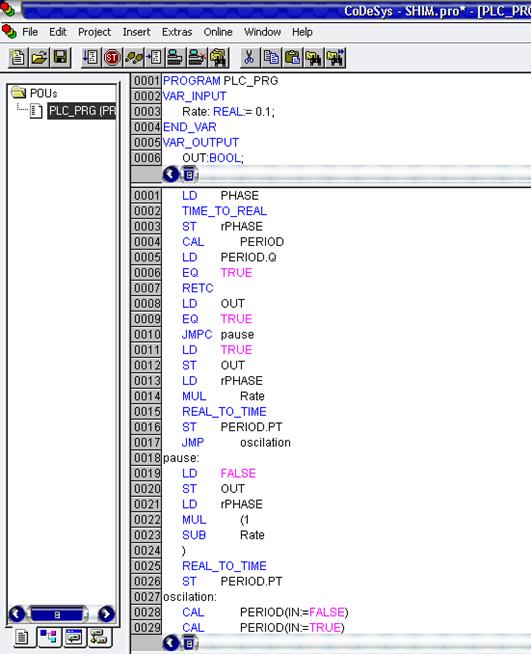
Task: Run single step with footprints icon
Action: tap(133, 58)
